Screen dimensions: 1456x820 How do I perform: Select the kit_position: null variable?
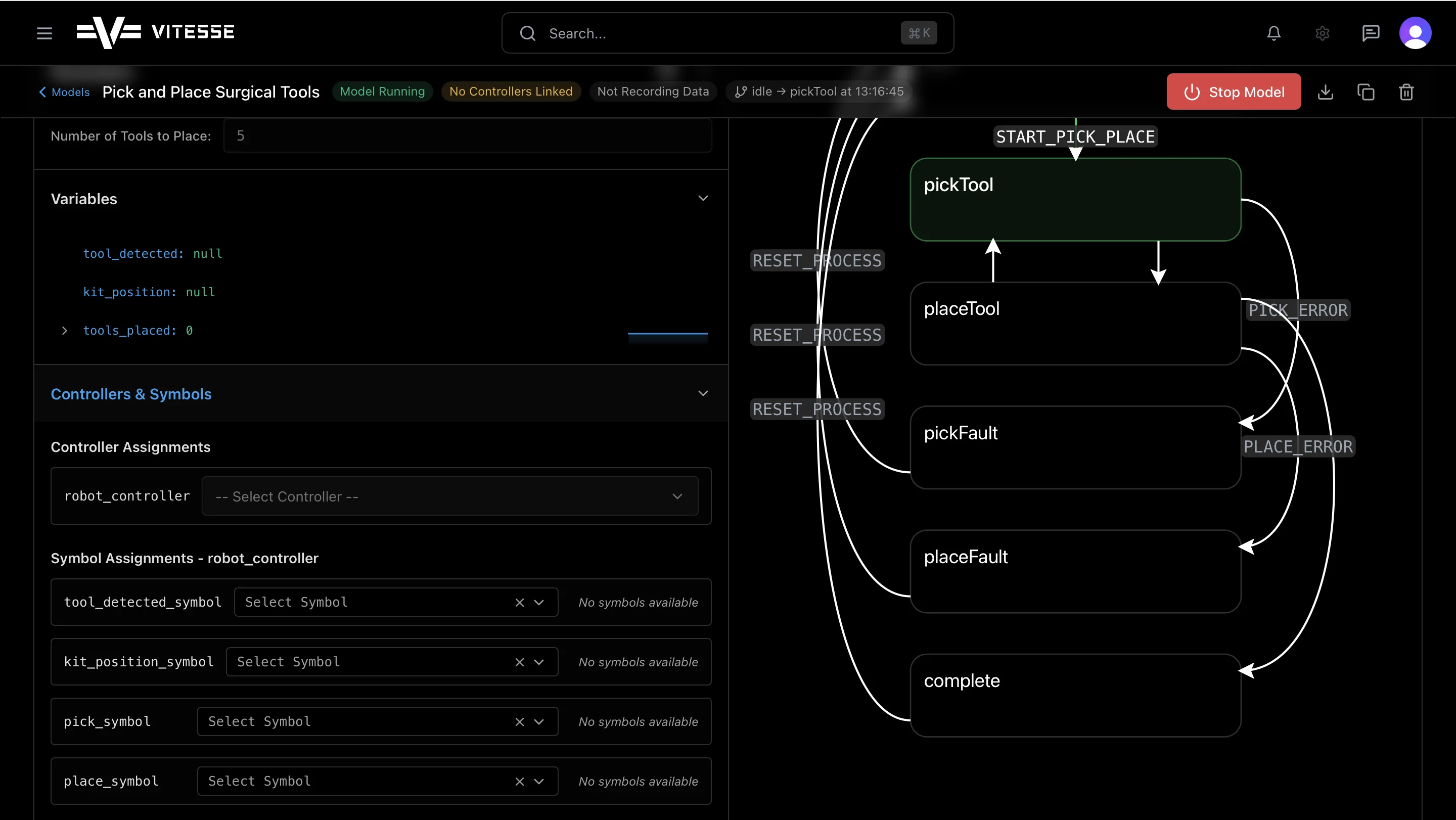pos(149,292)
